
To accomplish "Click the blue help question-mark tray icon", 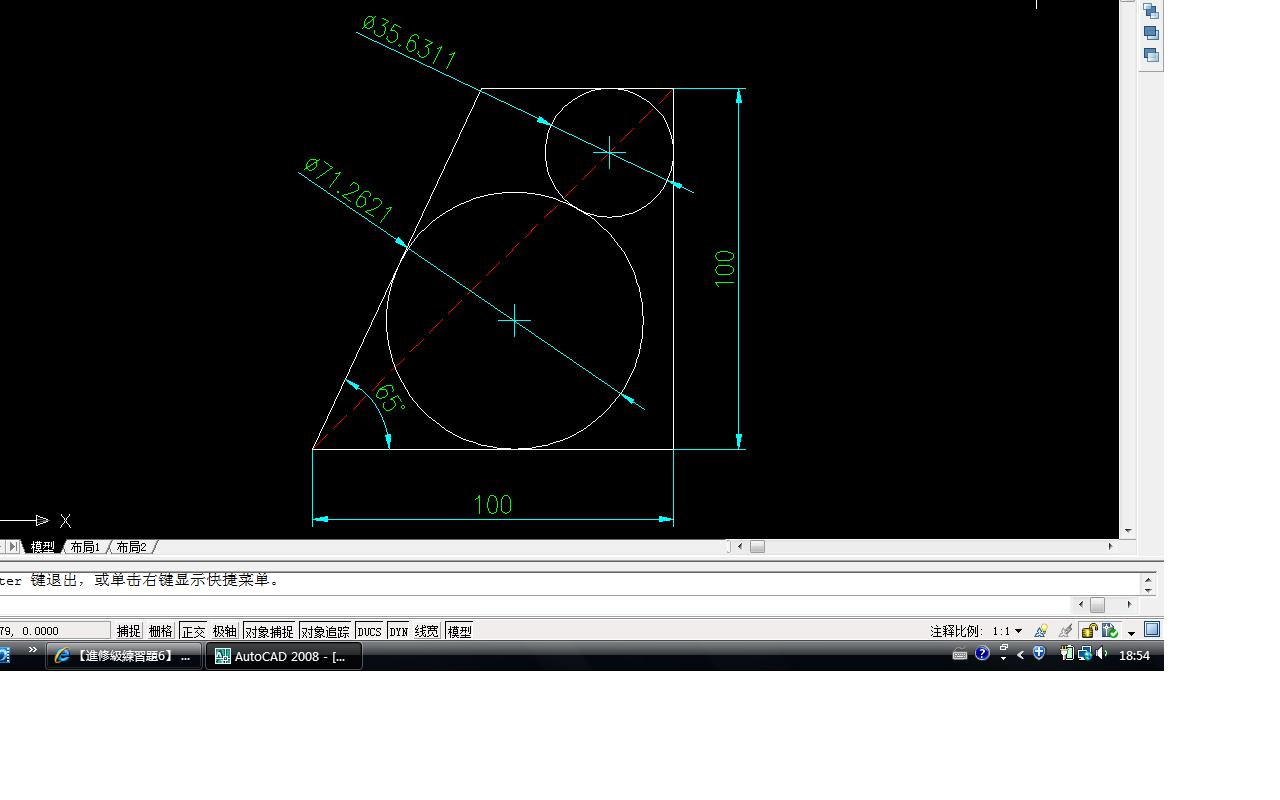I will click(x=982, y=654).
